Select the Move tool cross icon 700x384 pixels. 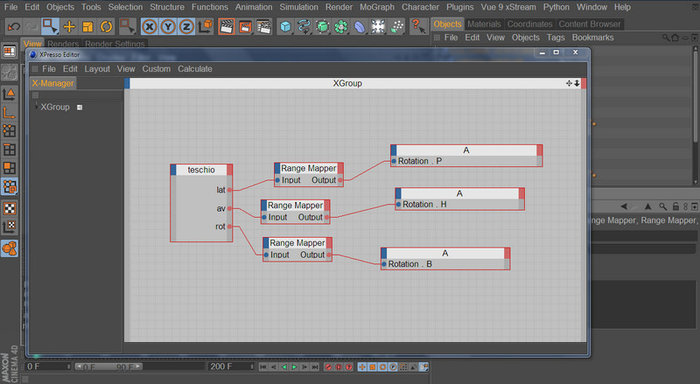[x=69, y=27]
